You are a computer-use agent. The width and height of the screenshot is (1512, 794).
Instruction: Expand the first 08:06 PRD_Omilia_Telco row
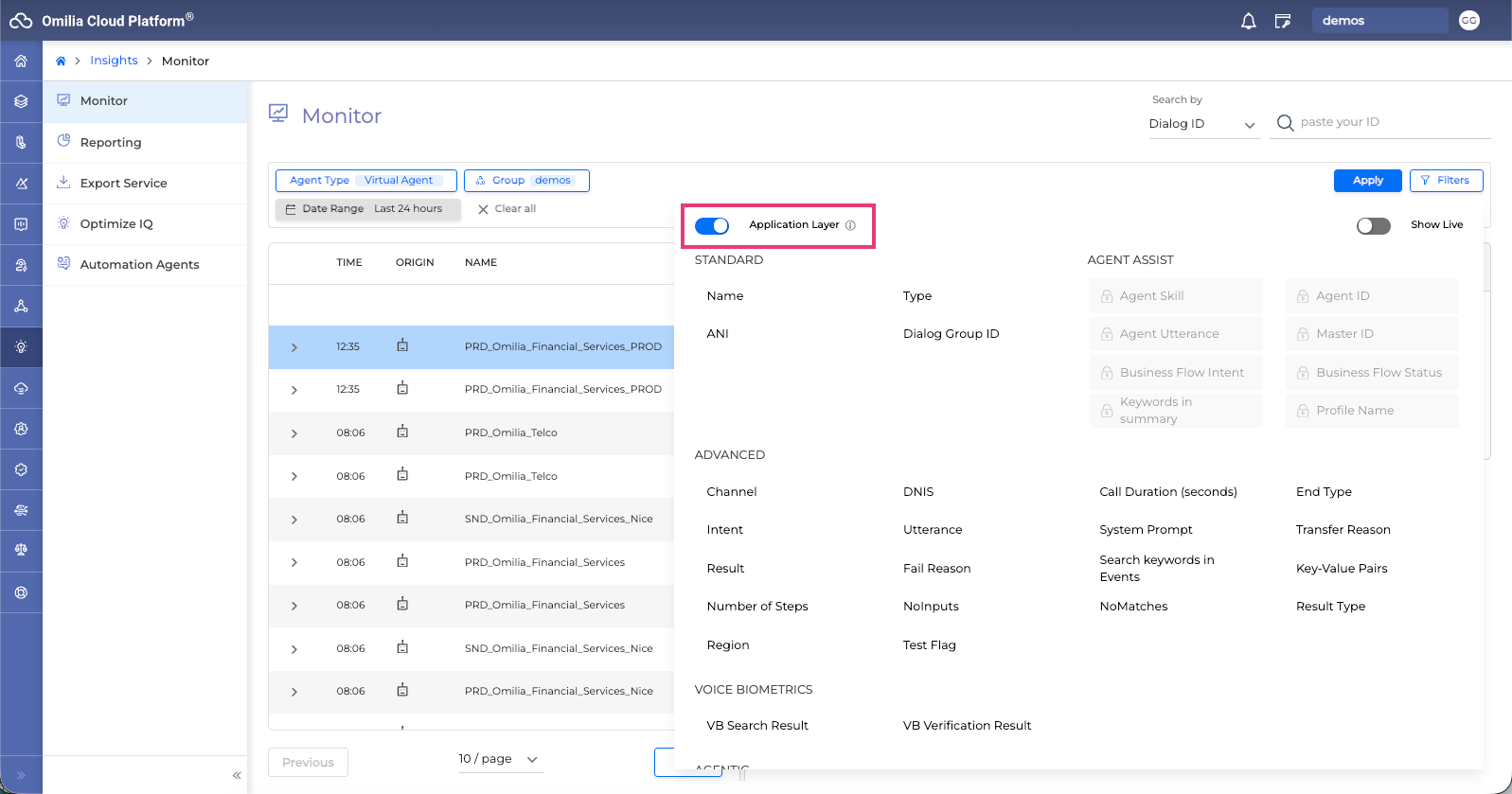coord(294,433)
